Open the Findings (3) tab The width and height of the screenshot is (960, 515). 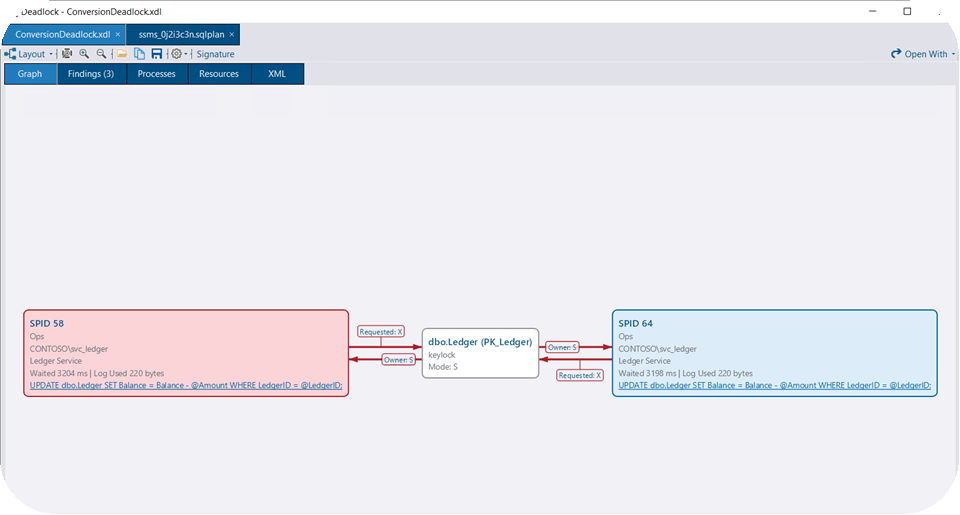[x=91, y=73]
